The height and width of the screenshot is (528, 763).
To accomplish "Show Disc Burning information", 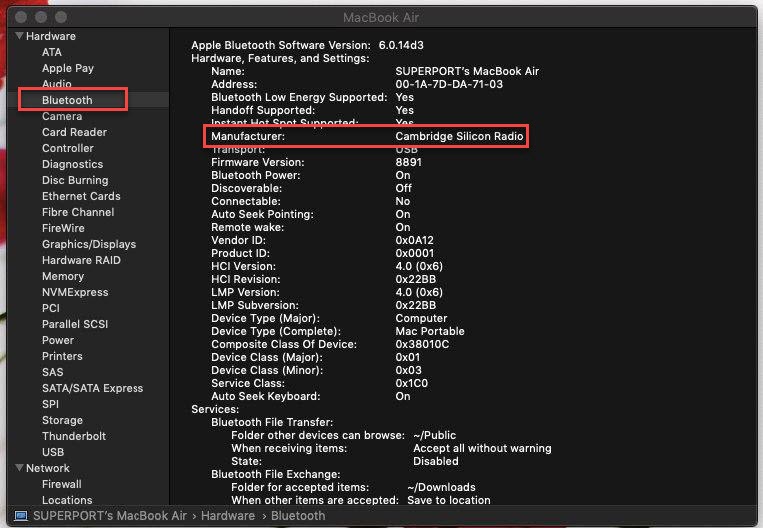I will click(x=75, y=180).
